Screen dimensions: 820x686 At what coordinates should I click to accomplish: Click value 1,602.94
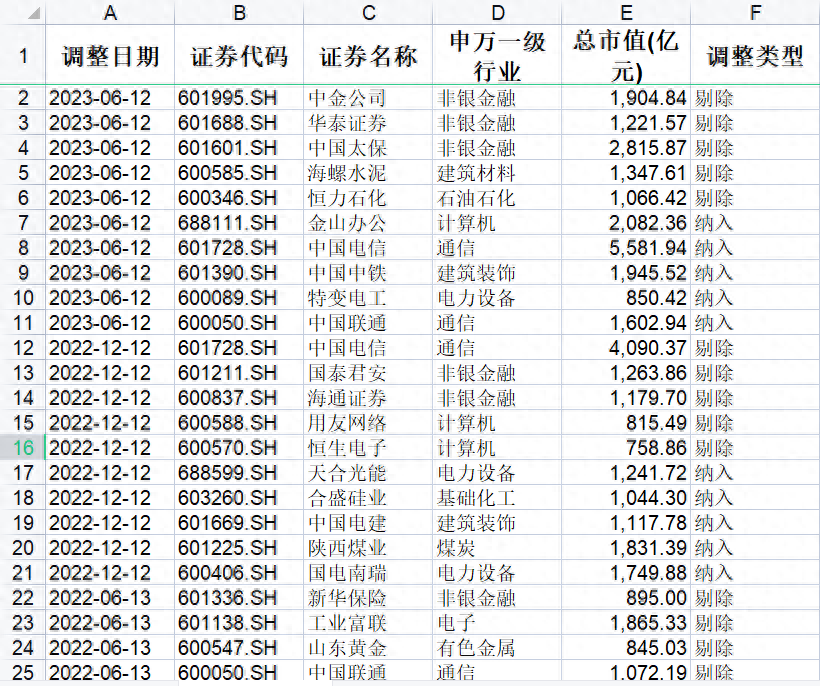(626, 323)
